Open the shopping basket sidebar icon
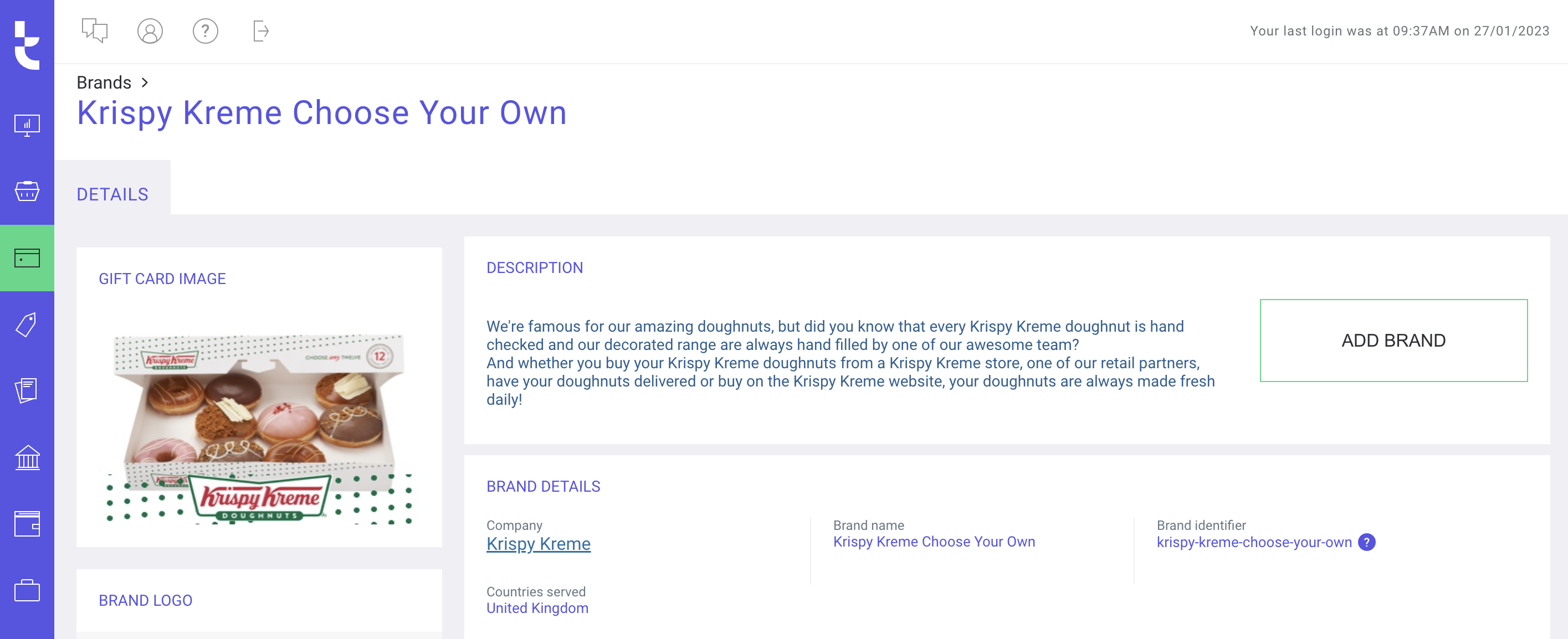 tap(27, 191)
